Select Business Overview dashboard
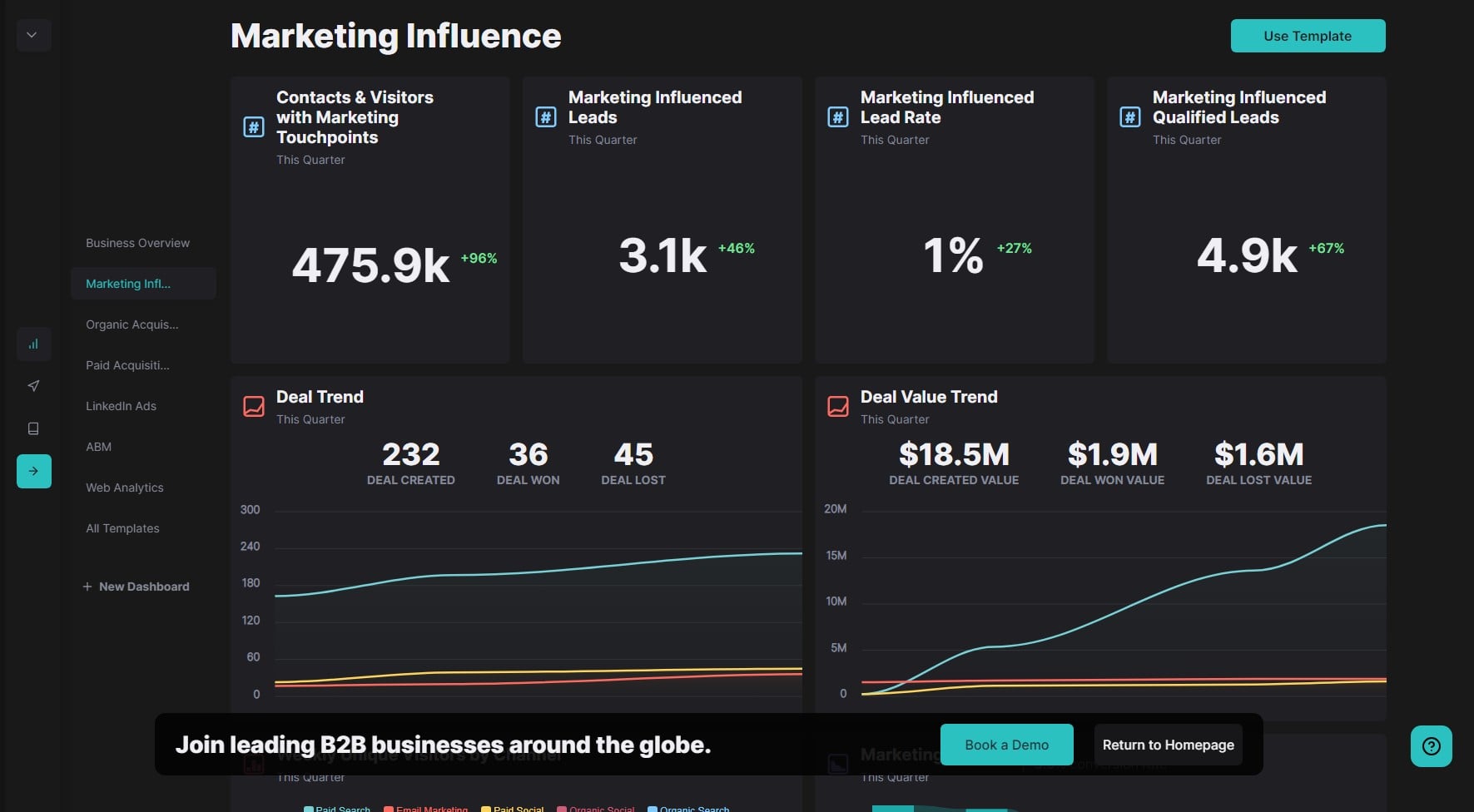 pos(137,243)
